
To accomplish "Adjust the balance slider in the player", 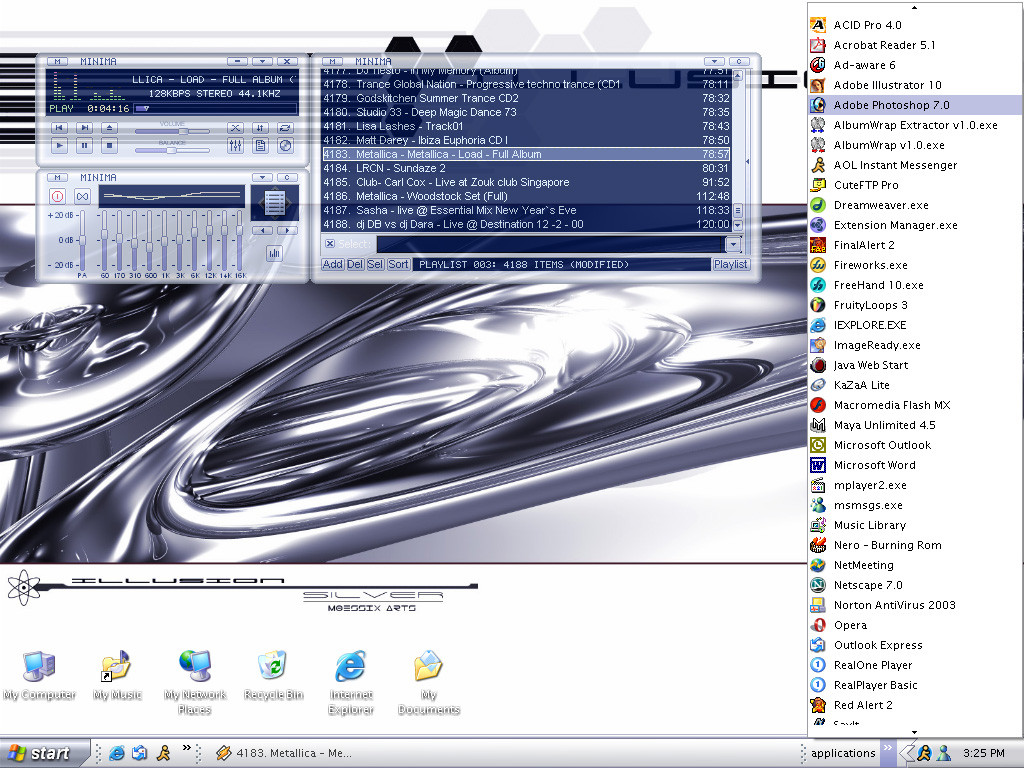I will point(172,150).
